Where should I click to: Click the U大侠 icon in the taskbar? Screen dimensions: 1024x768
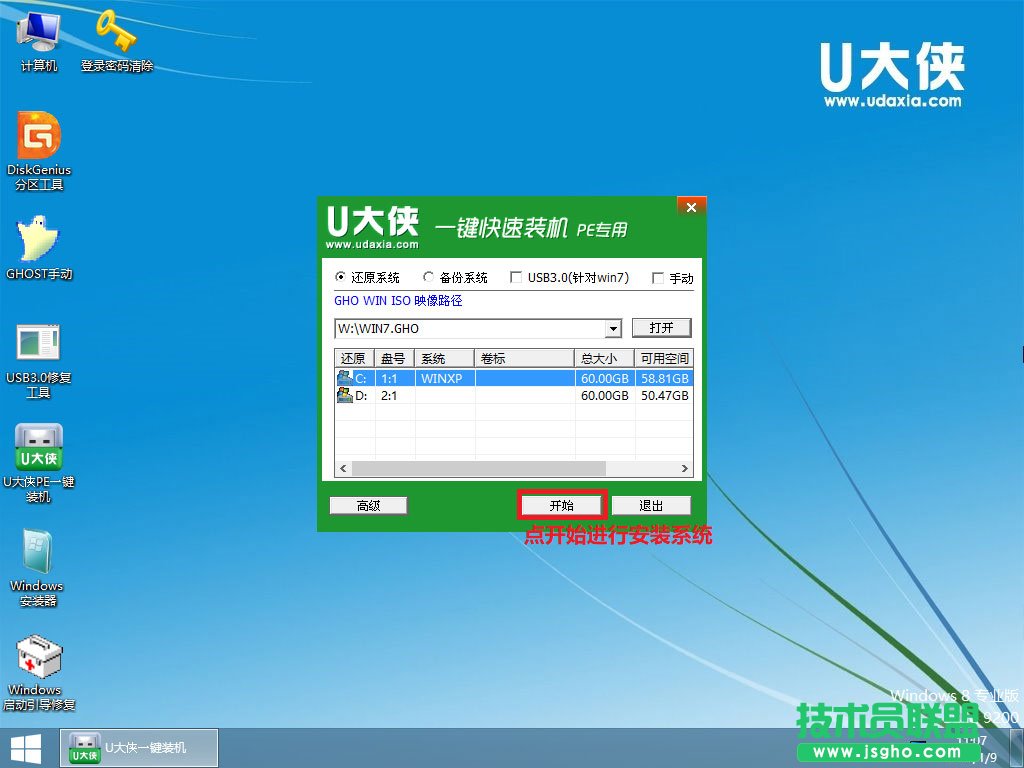[138, 747]
